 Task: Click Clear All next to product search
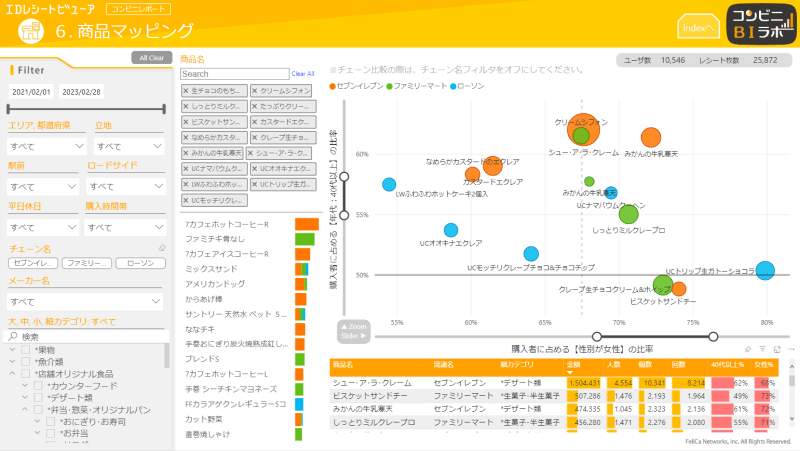click(x=303, y=74)
